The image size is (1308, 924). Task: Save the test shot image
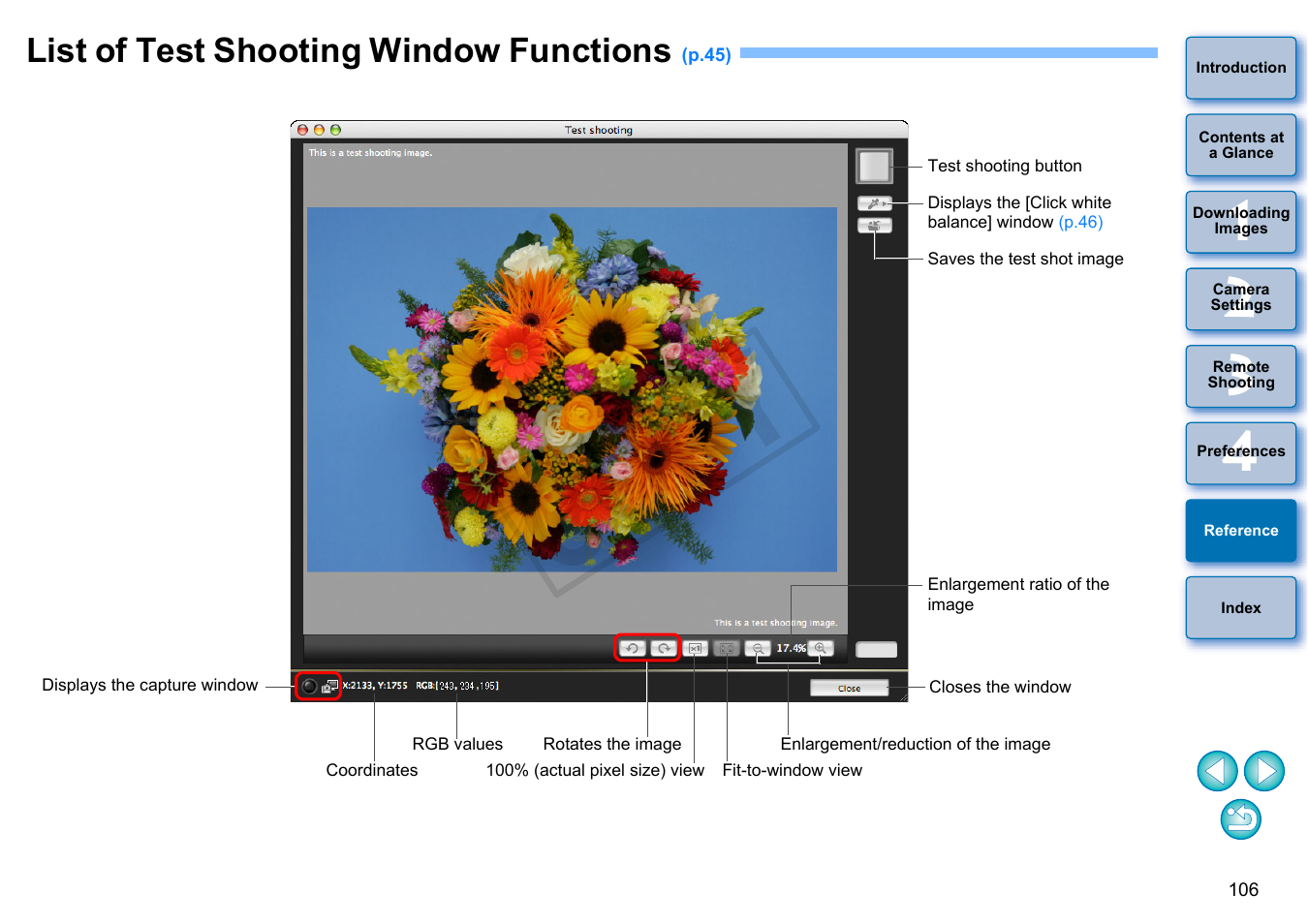click(x=874, y=226)
